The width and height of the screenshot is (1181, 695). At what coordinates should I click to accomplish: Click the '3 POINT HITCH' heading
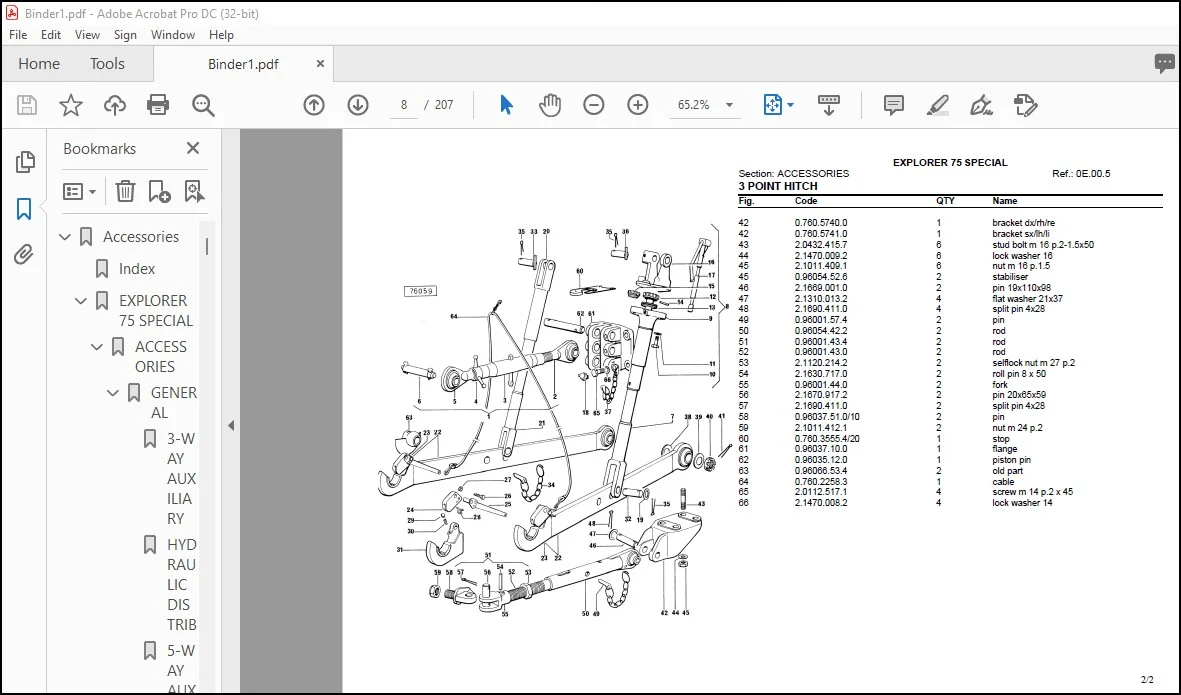pyautogui.click(x=777, y=186)
